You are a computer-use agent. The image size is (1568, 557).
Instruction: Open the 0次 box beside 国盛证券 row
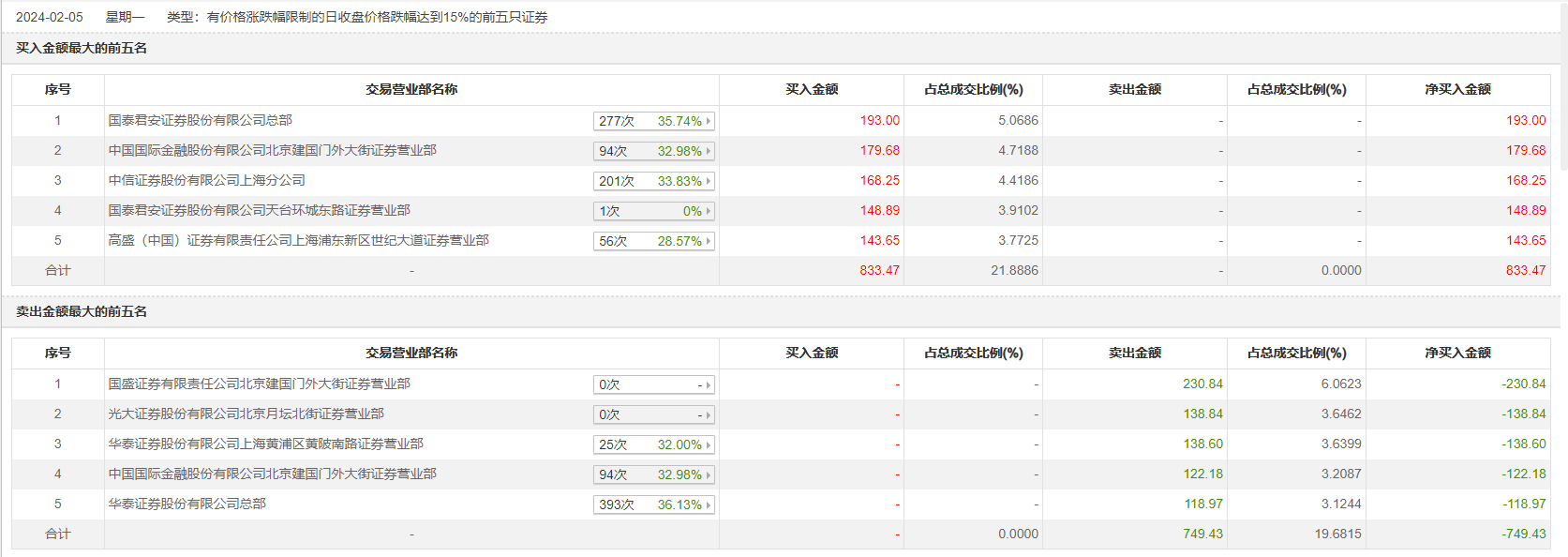click(x=653, y=384)
